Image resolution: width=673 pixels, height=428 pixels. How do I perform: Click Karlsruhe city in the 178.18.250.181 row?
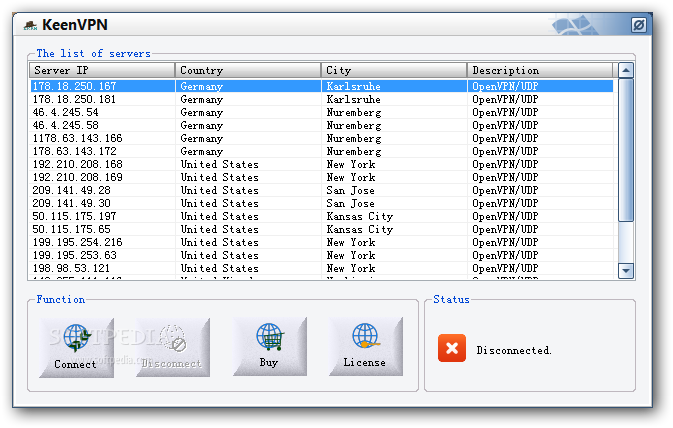pyautogui.click(x=353, y=99)
